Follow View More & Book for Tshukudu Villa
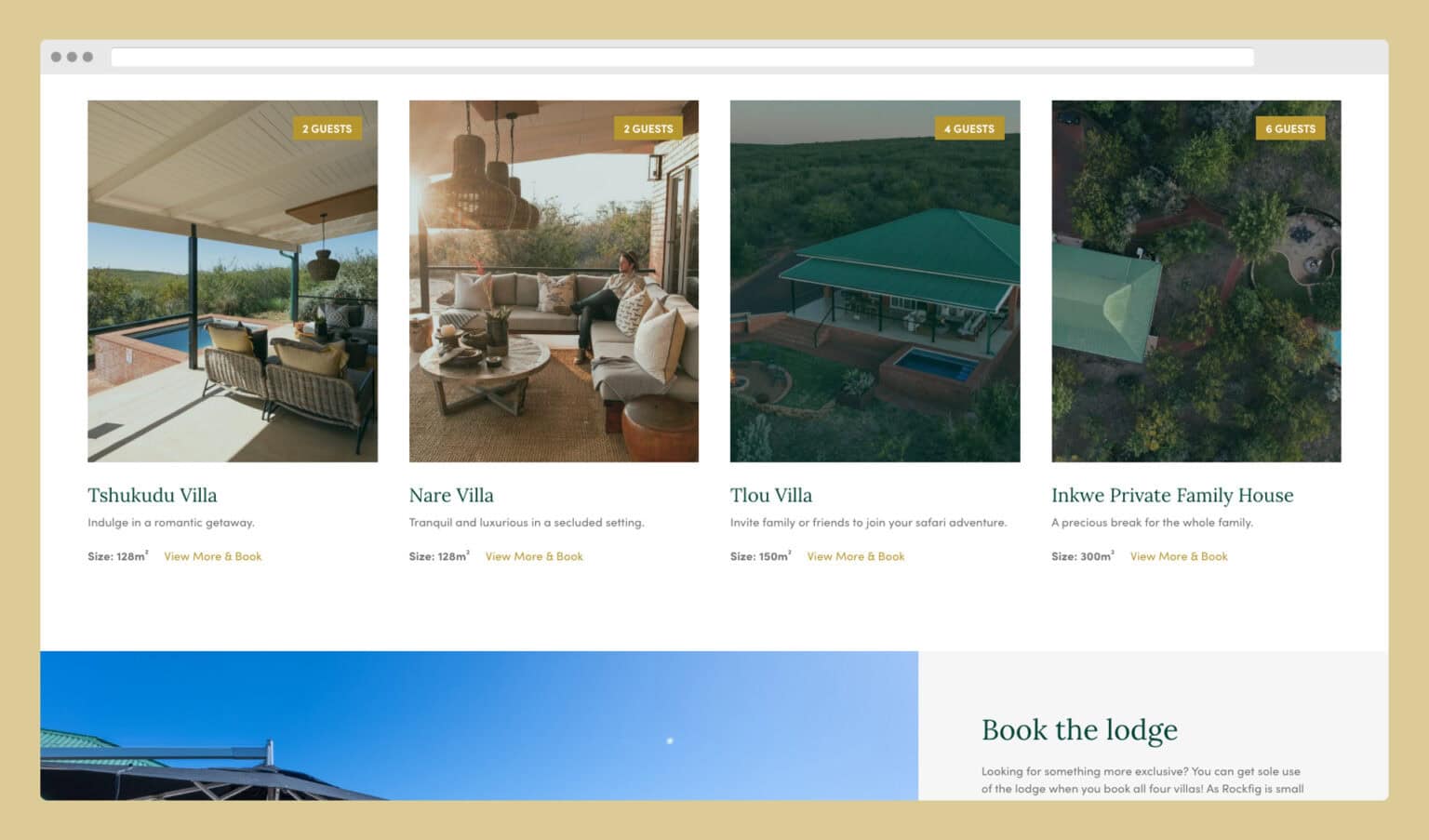This screenshot has height=840, width=1429. pyautogui.click(x=213, y=556)
